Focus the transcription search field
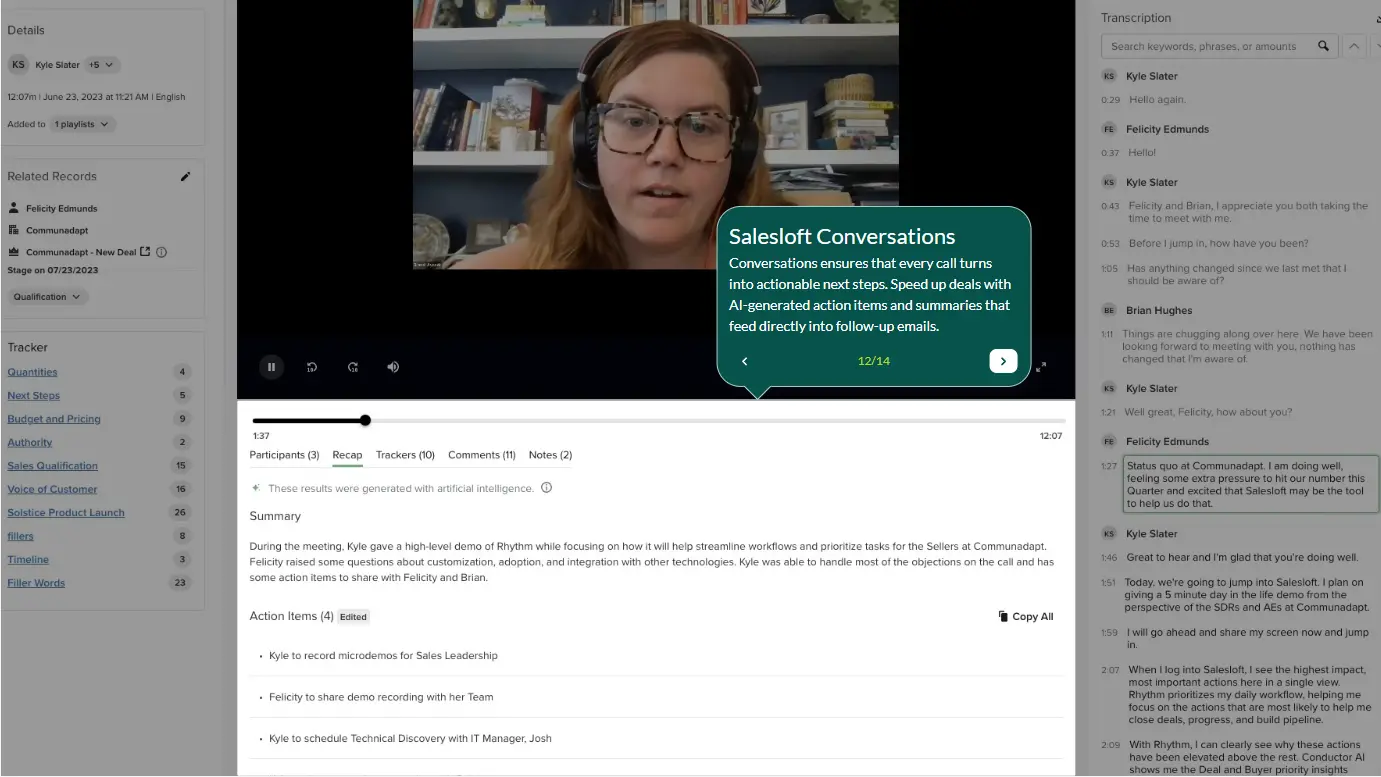This screenshot has height=777, width=1381. tap(1208, 46)
